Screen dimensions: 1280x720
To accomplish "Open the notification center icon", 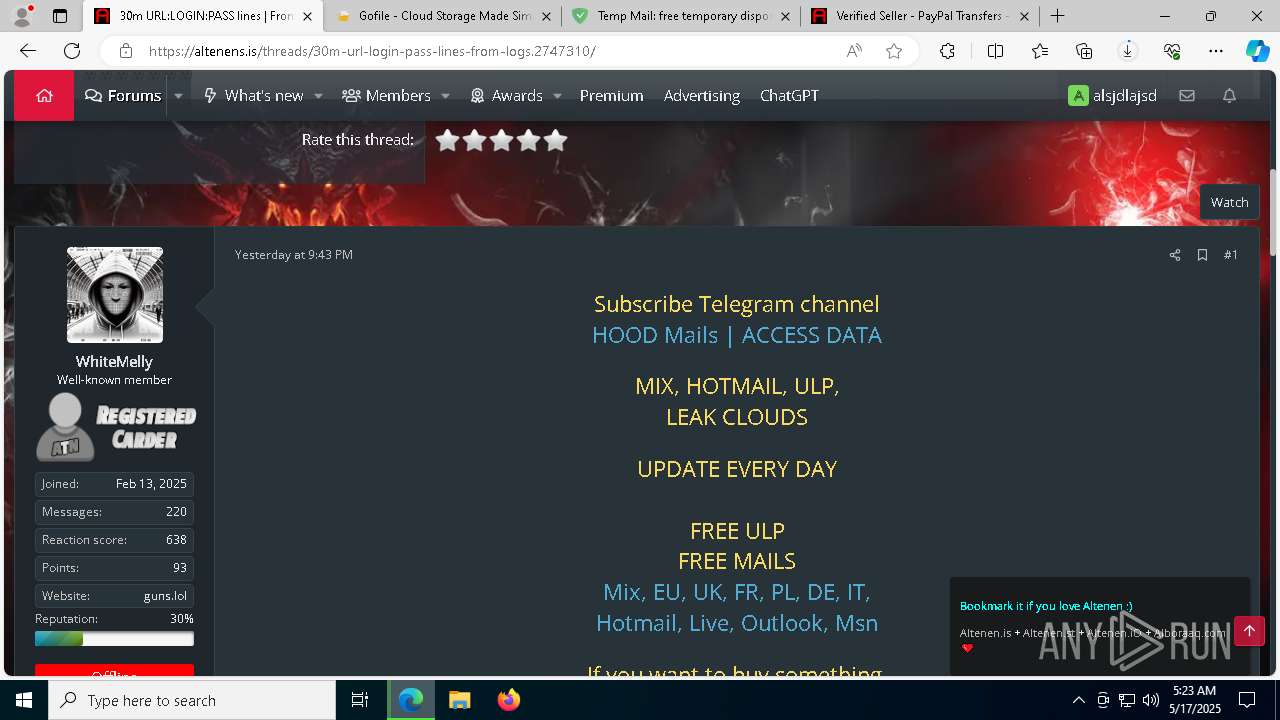I will tap(1247, 700).
